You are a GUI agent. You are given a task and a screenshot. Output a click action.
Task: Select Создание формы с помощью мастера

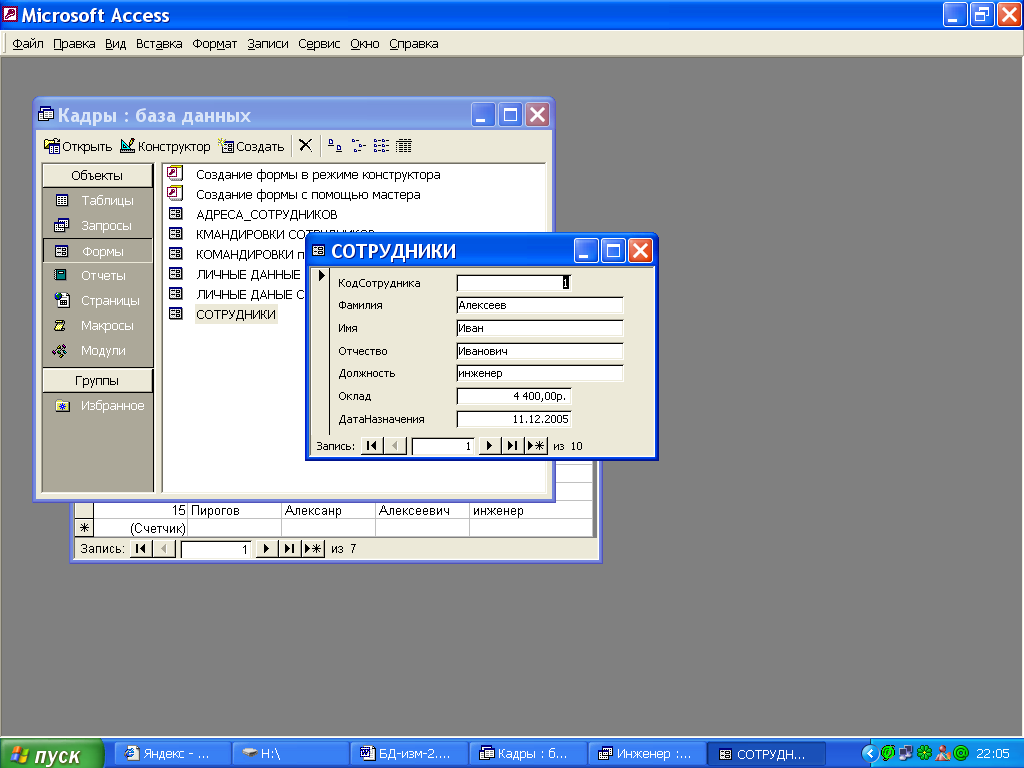tap(308, 195)
